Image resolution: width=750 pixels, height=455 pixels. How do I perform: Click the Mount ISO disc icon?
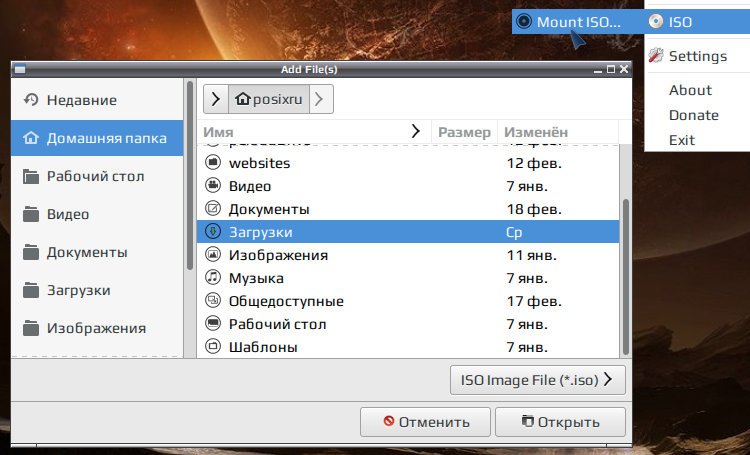tap(524, 22)
